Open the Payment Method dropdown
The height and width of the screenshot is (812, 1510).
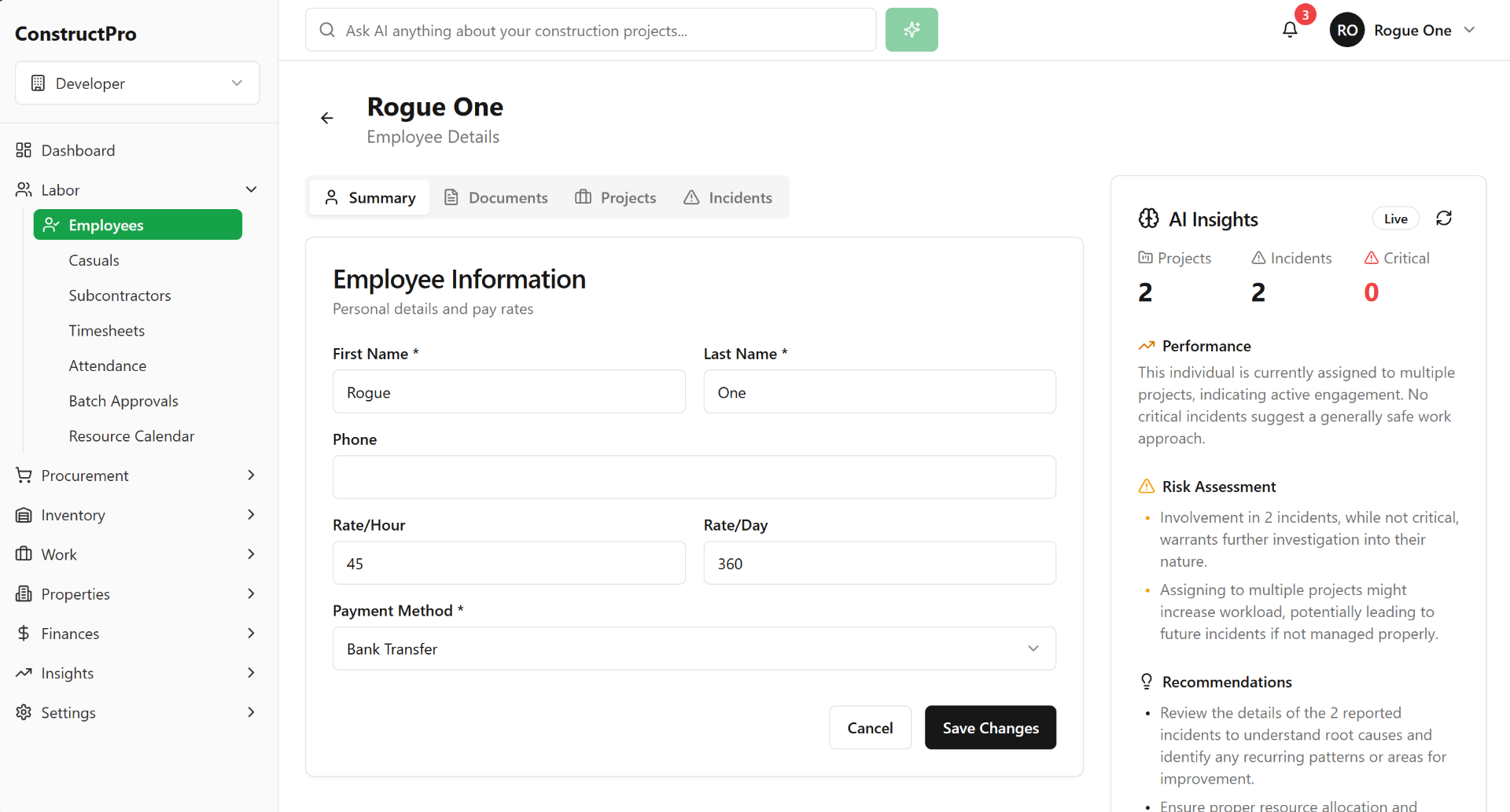tap(694, 648)
